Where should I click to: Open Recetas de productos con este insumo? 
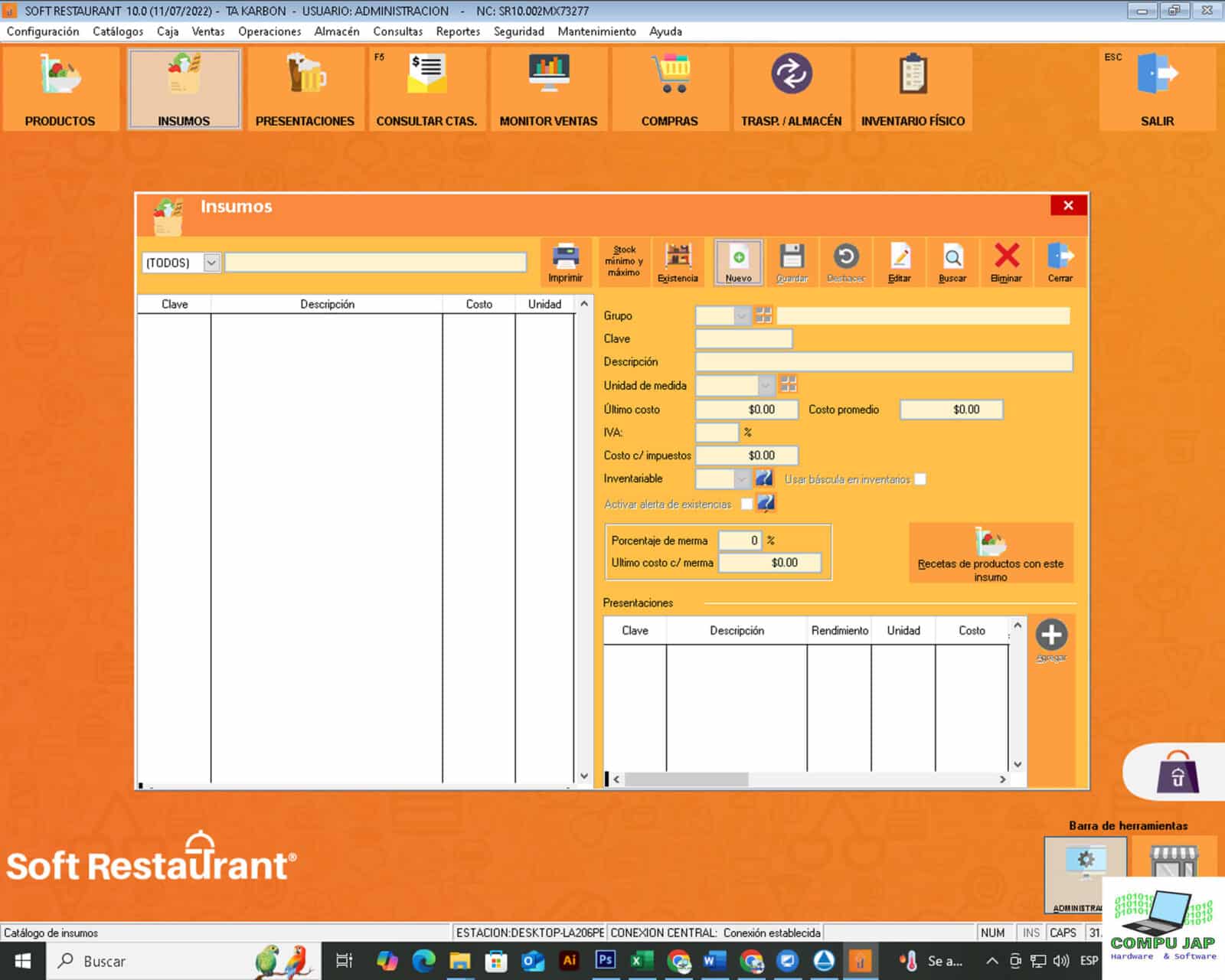tap(991, 553)
